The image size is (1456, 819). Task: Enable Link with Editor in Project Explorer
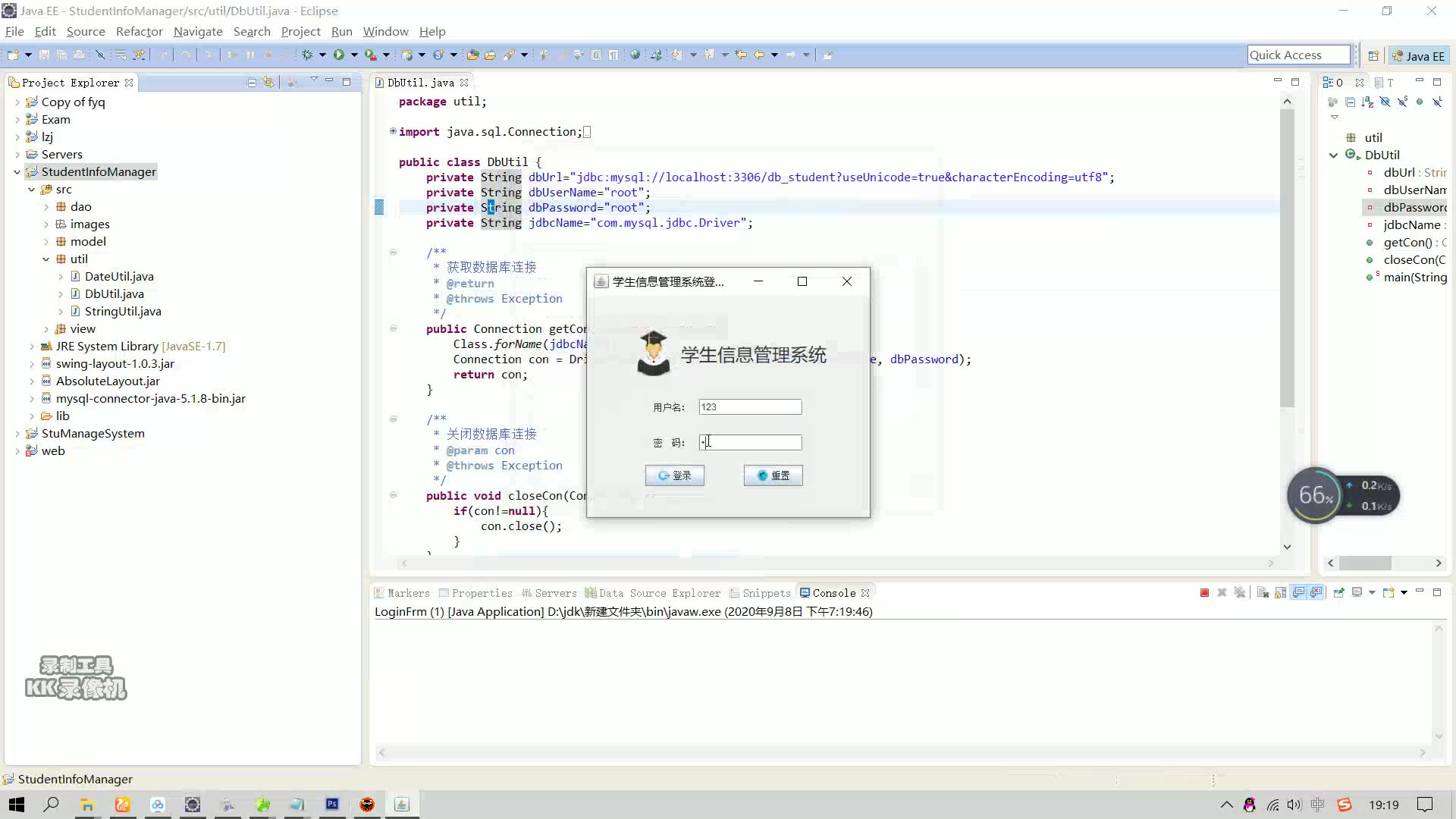coord(269,83)
